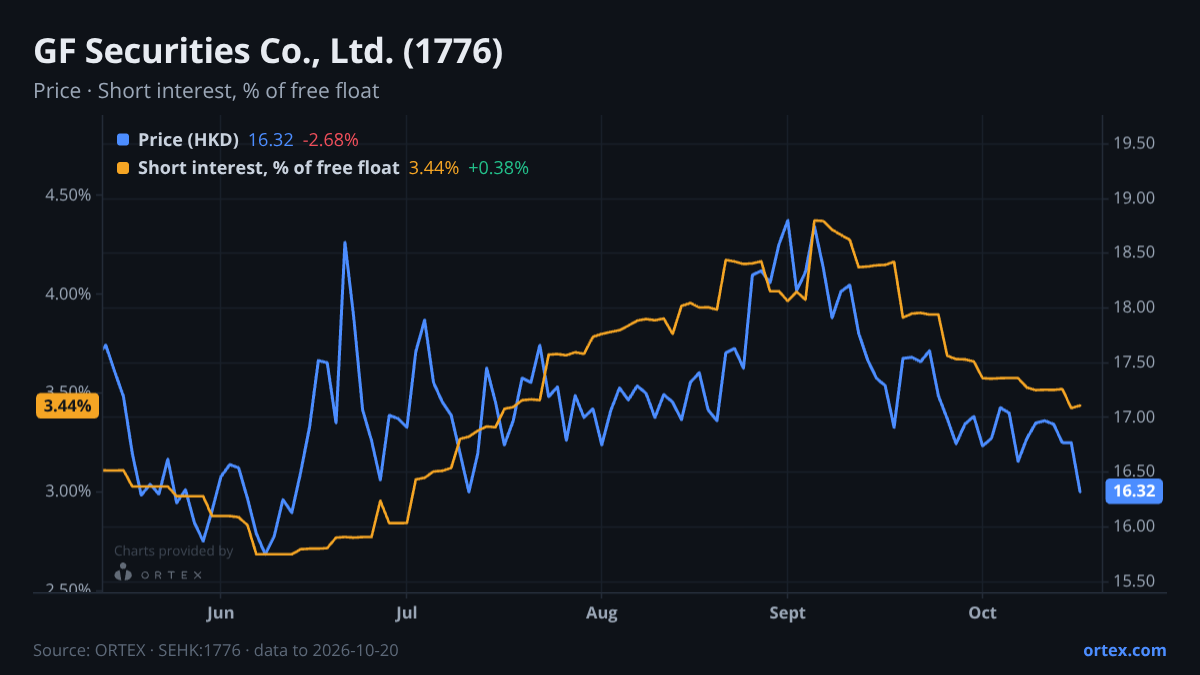1200x675 pixels.
Task: Open the ortex.com link
Action: tap(1124, 650)
